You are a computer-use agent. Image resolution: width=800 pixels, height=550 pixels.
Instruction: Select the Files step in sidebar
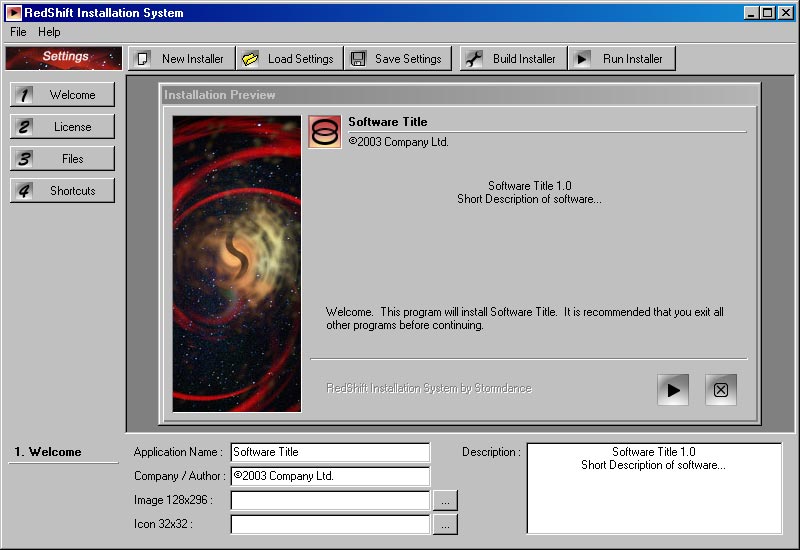62,159
